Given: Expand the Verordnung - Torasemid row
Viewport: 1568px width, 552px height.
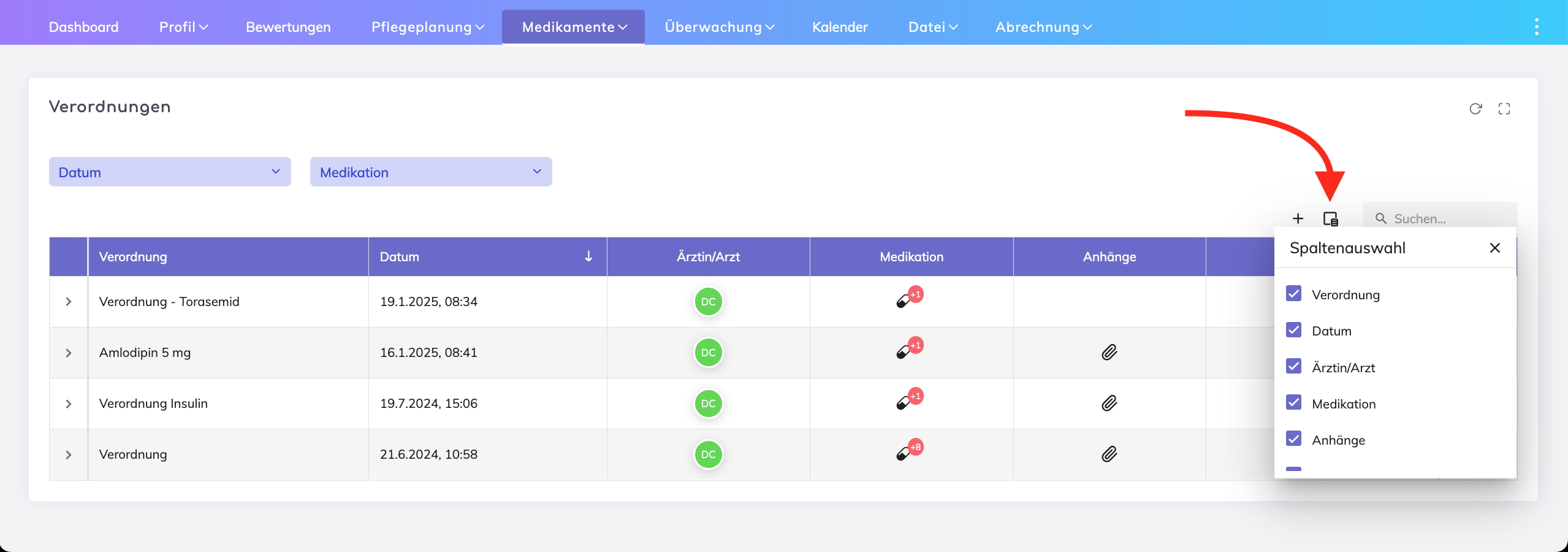Looking at the screenshot, I should point(69,302).
